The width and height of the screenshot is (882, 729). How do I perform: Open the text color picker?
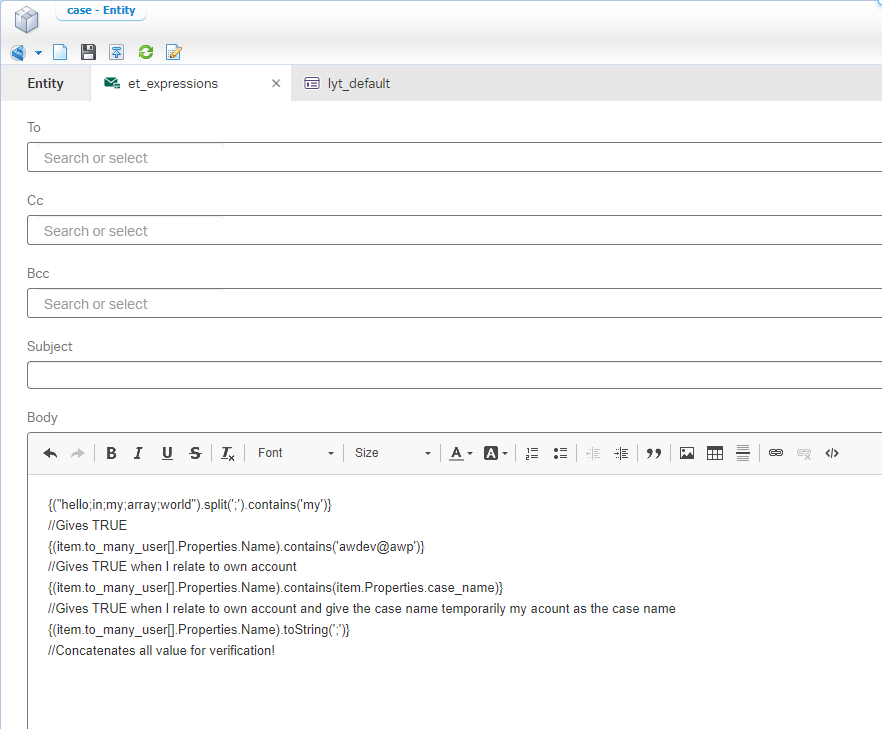[x=460, y=453]
